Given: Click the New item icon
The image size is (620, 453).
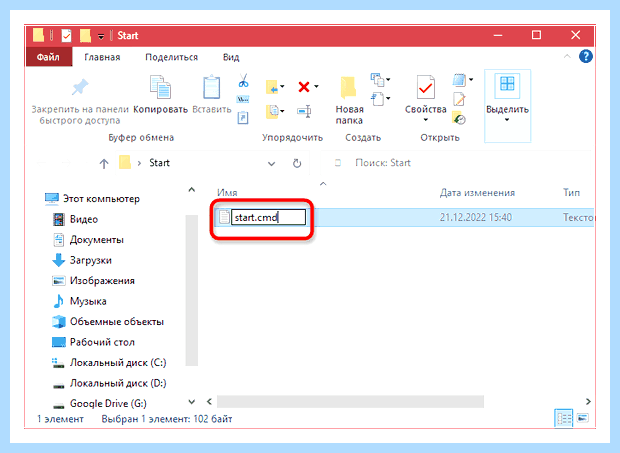Looking at the screenshot, I should (x=377, y=80).
